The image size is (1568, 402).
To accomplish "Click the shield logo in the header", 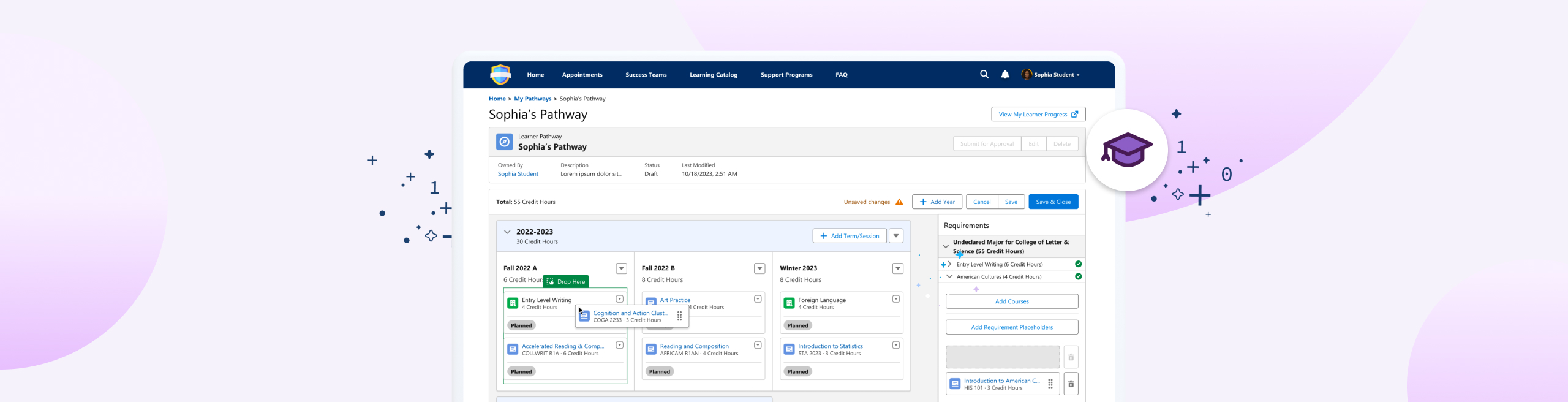I will pyautogui.click(x=500, y=75).
